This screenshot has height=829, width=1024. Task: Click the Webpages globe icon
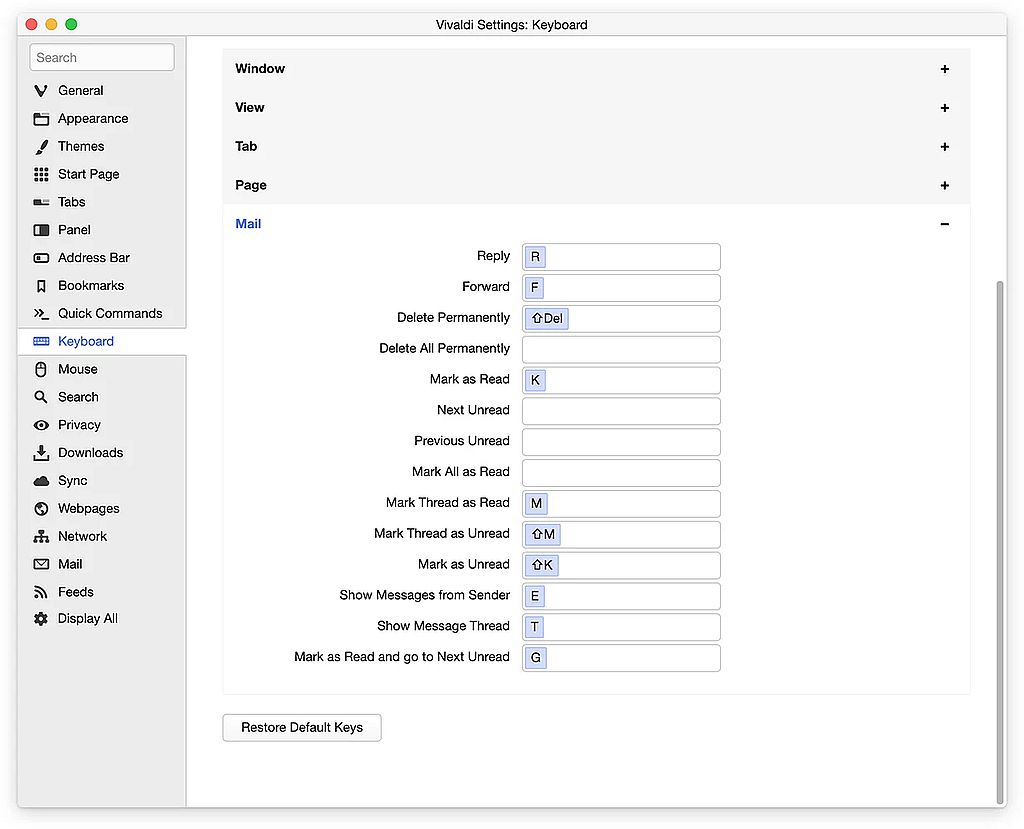[41, 509]
